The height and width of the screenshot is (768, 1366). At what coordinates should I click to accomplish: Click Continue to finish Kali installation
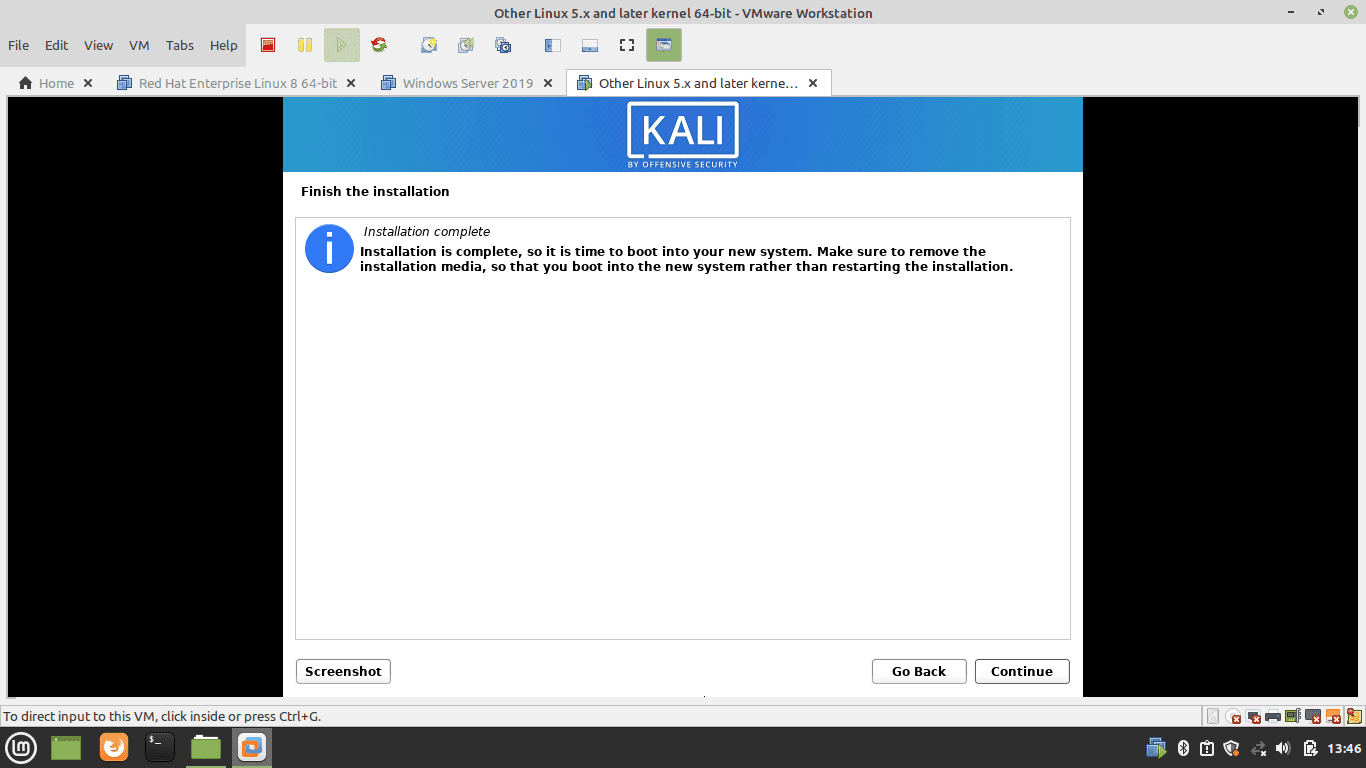click(1022, 671)
